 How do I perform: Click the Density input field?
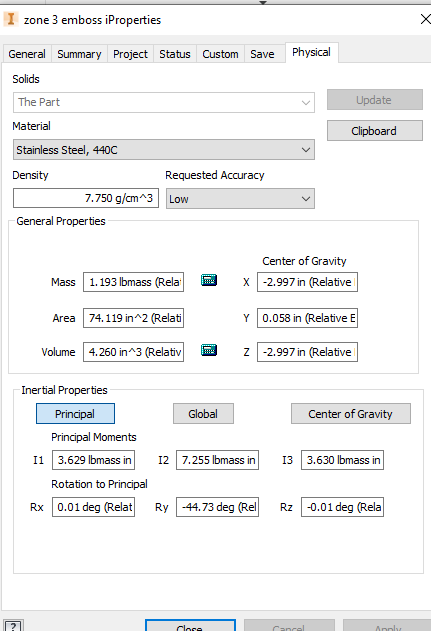click(x=86, y=198)
